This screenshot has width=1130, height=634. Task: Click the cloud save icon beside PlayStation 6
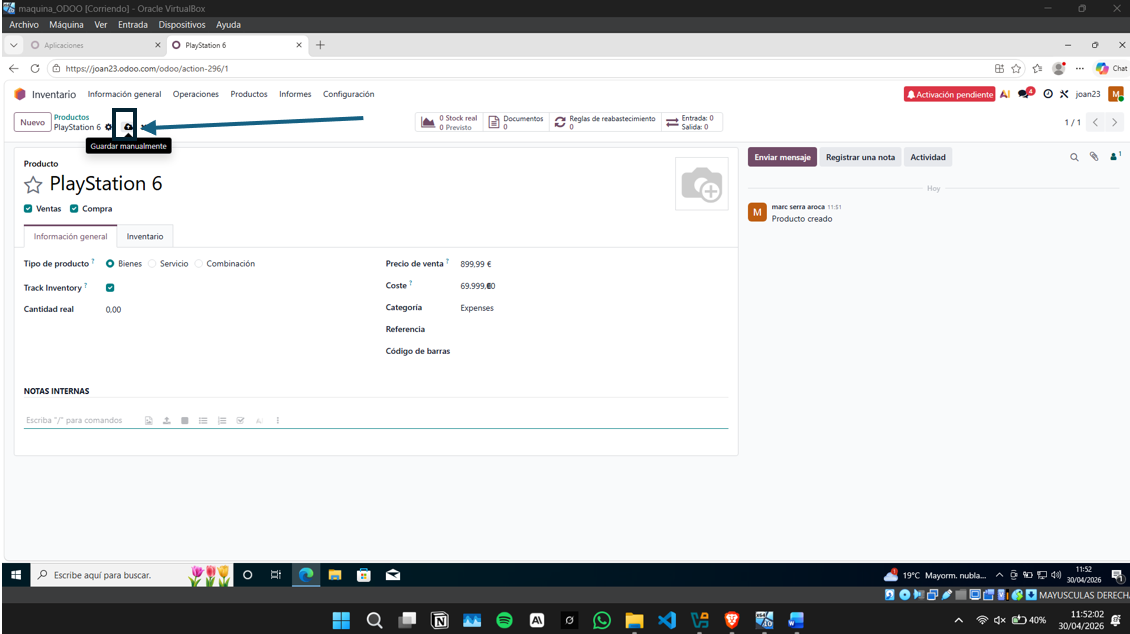[128, 128]
